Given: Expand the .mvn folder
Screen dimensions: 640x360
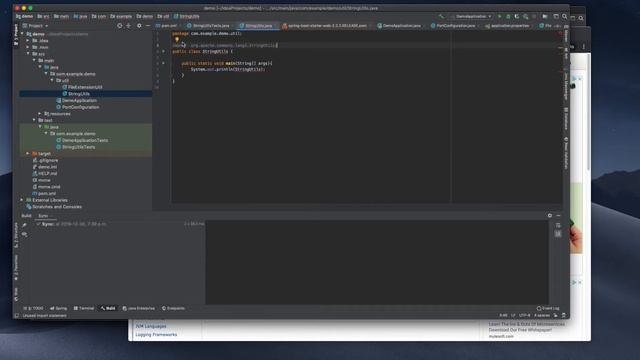Looking at the screenshot, I should tap(28, 47).
